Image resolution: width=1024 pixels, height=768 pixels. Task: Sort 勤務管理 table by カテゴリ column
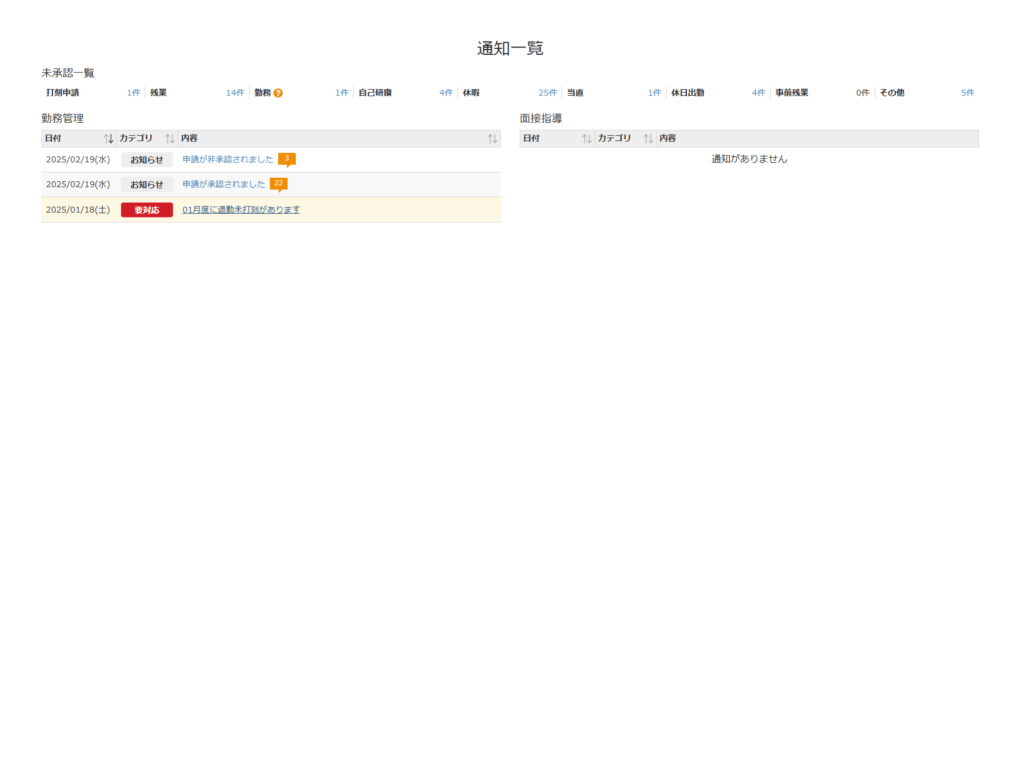click(x=170, y=138)
